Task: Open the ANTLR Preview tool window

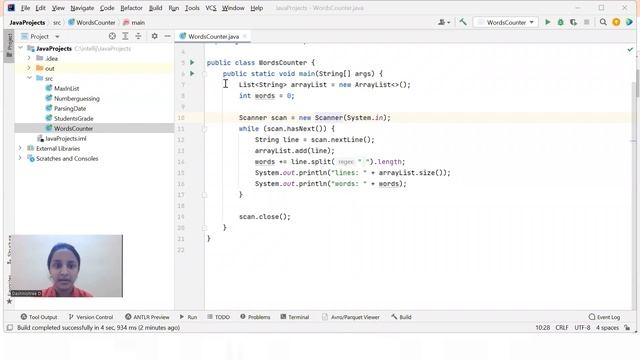Action: pyautogui.click(x=147, y=317)
